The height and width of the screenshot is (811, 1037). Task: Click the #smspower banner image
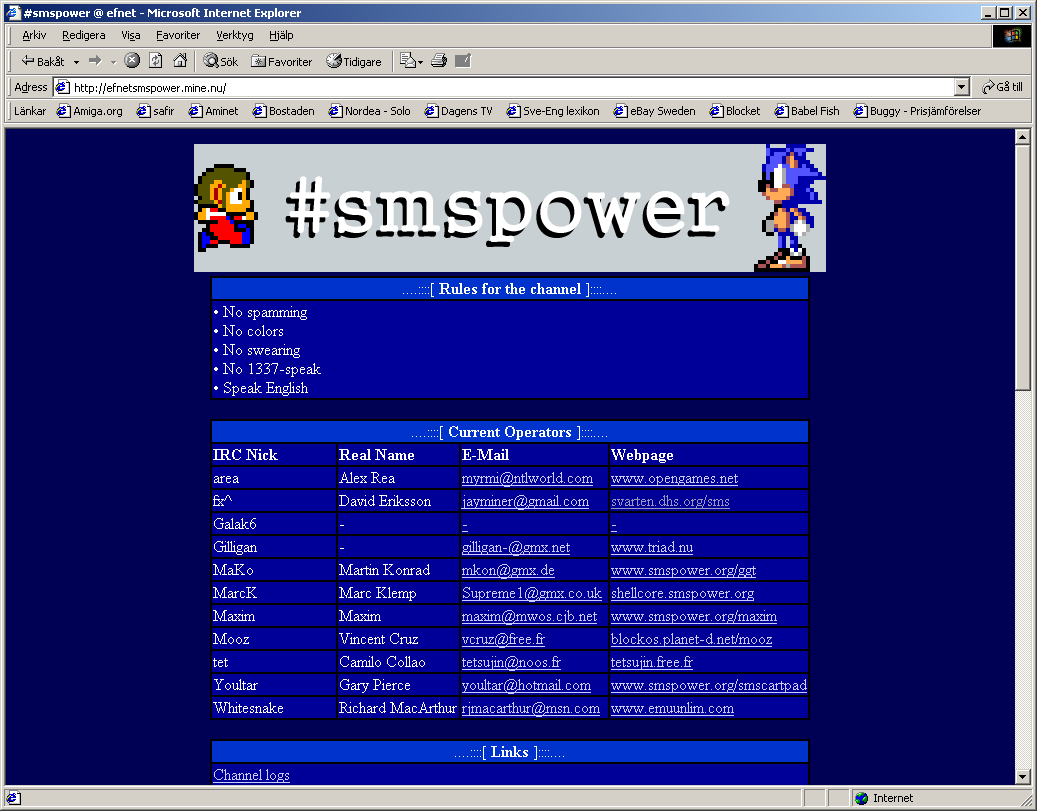[x=509, y=208]
